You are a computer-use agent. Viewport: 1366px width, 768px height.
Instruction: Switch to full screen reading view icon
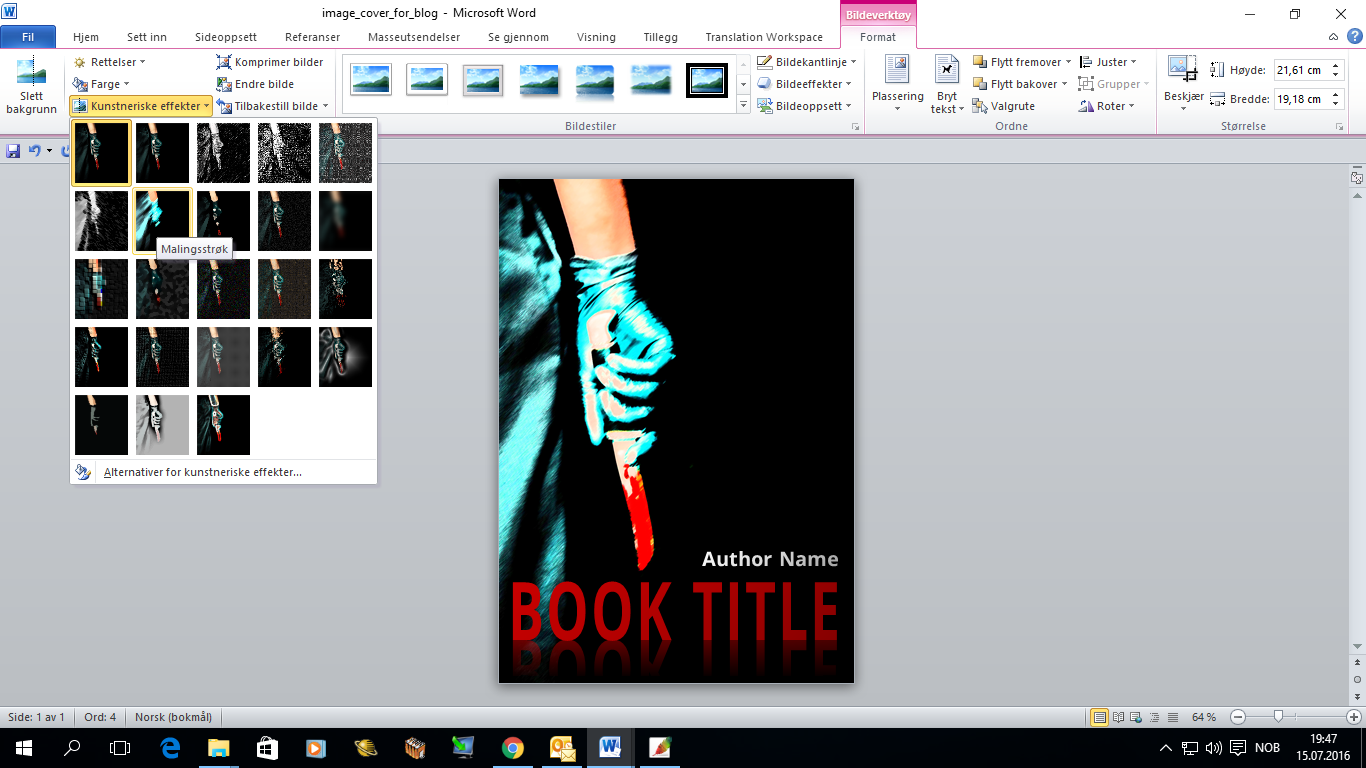coord(1118,717)
